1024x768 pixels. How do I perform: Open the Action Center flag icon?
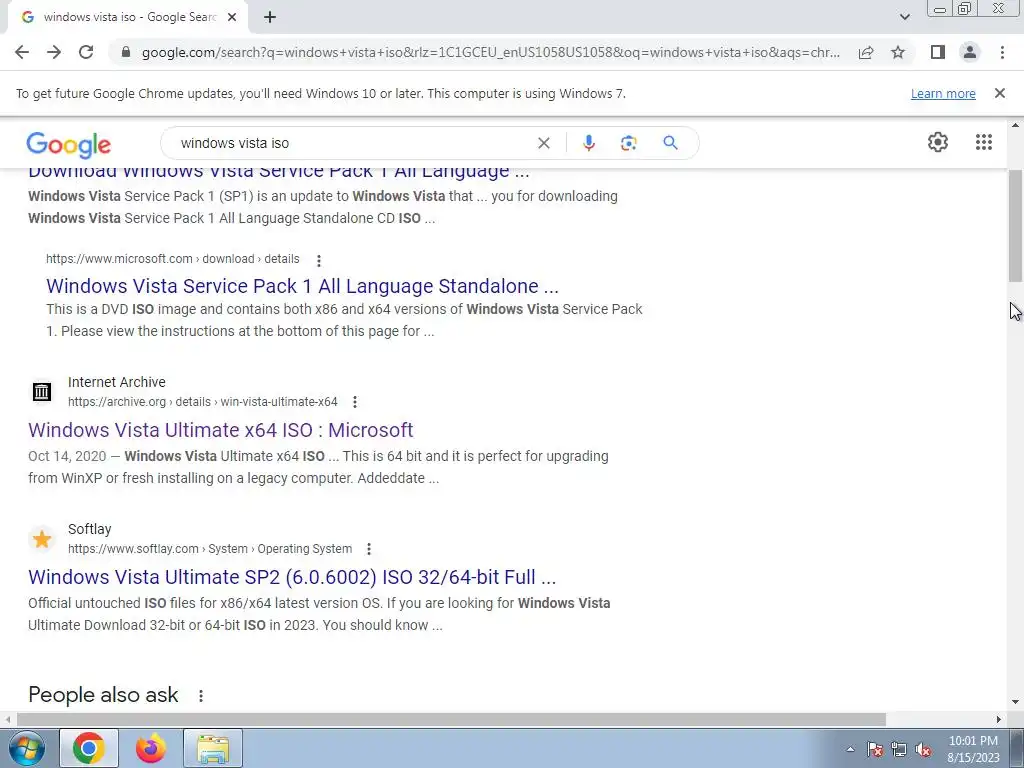[x=875, y=749]
